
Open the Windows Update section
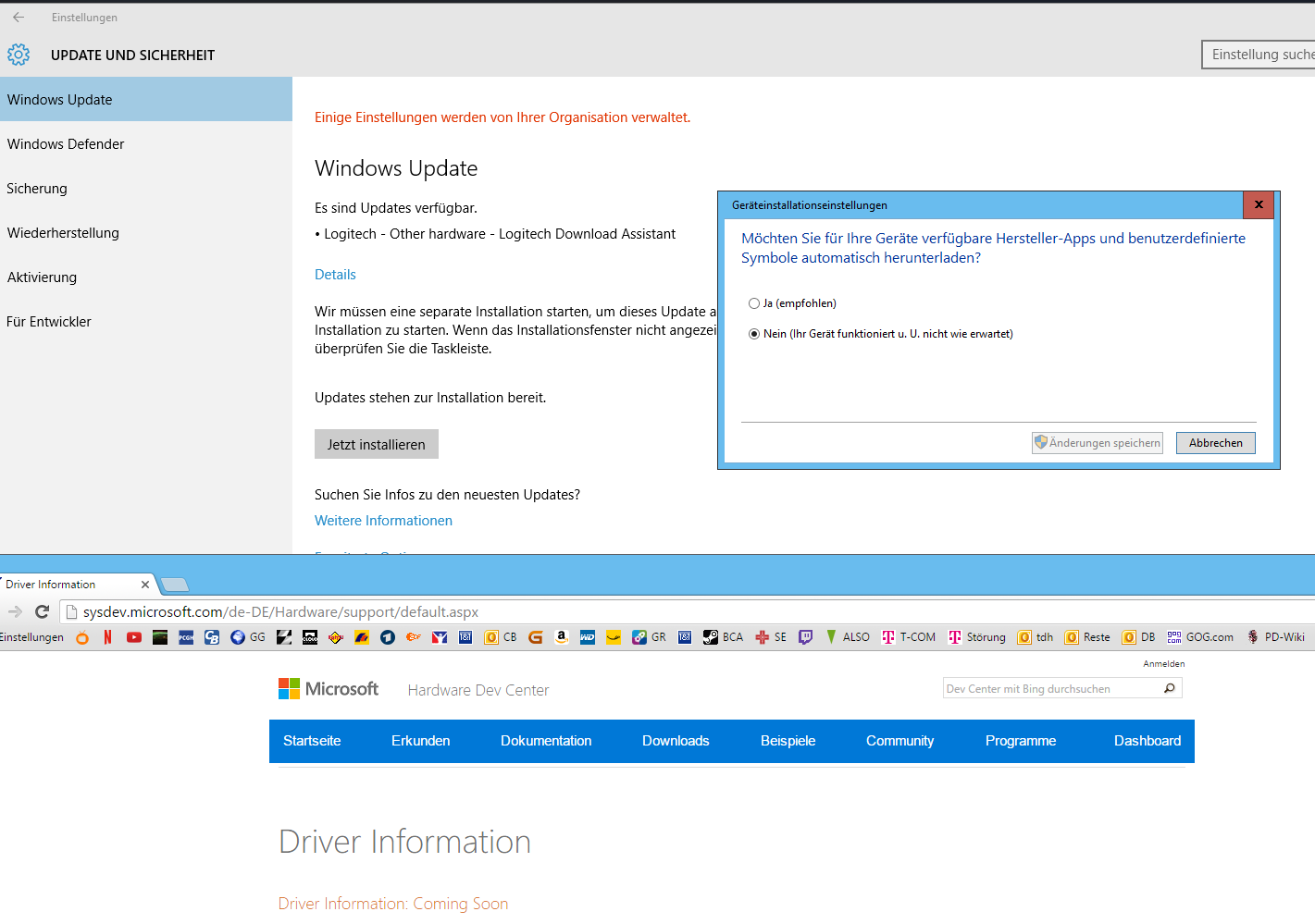(146, 99)
